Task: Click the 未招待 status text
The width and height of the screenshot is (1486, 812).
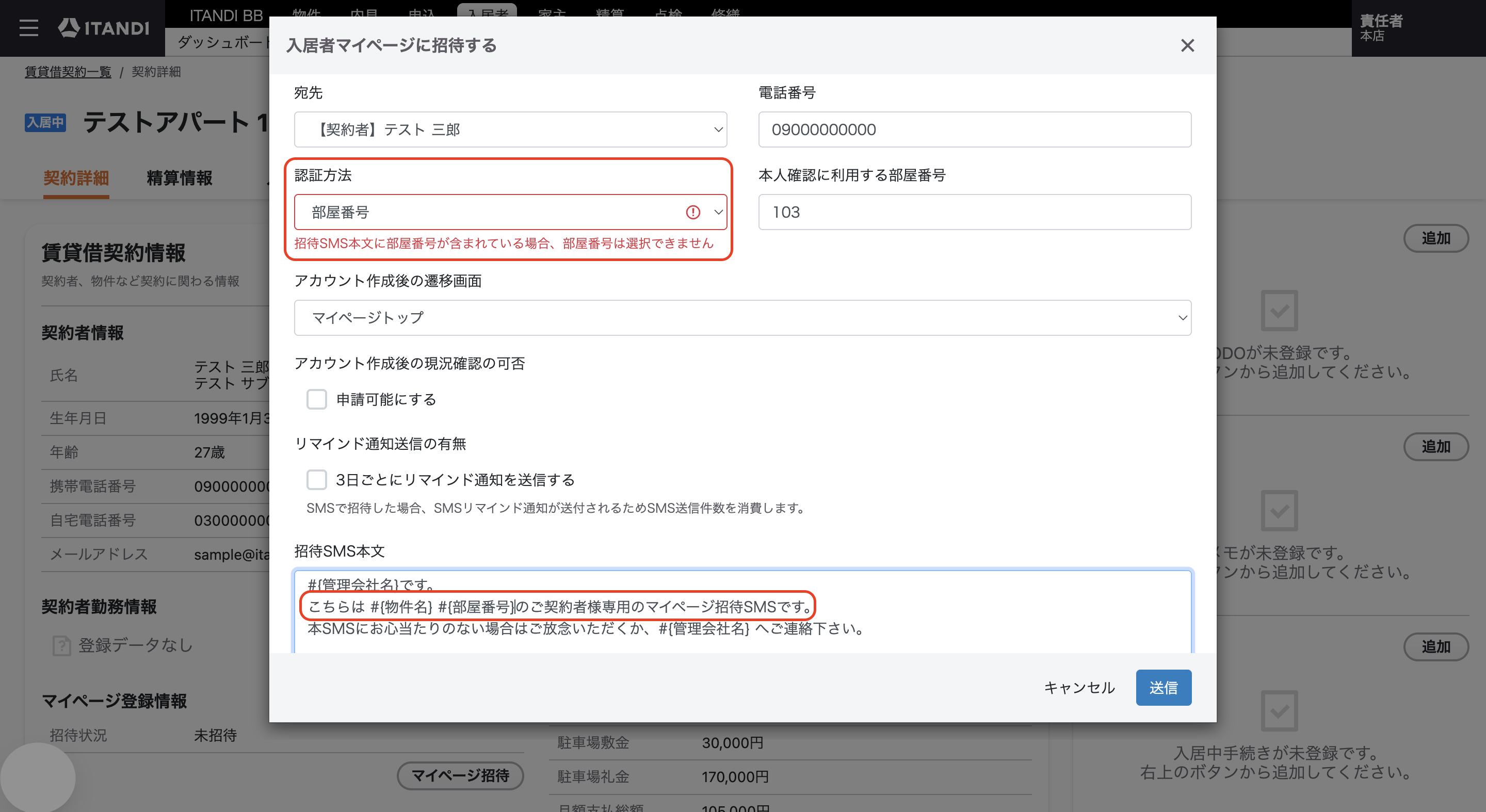Action: click(215, 735)
